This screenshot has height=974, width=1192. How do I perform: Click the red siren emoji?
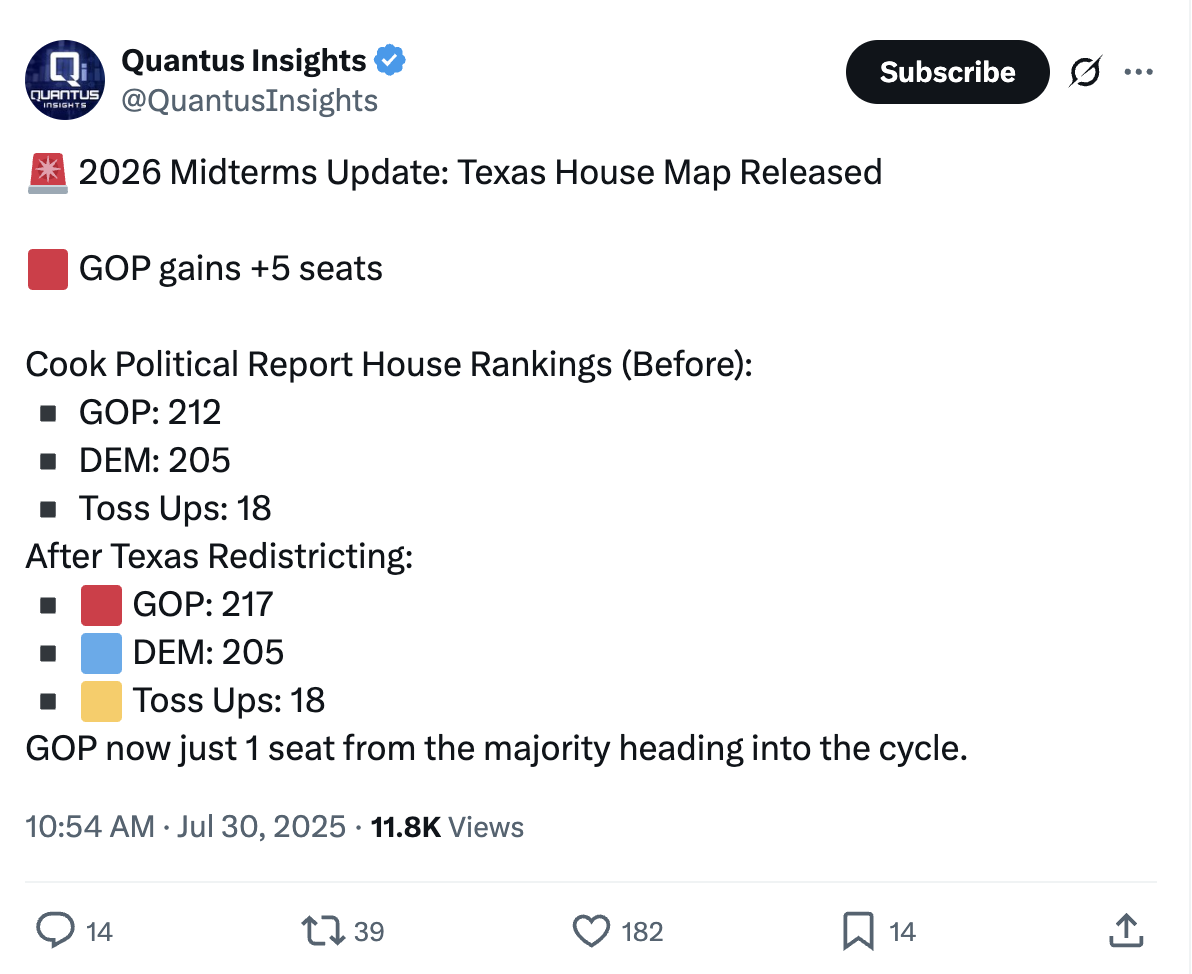click(46, 173)
